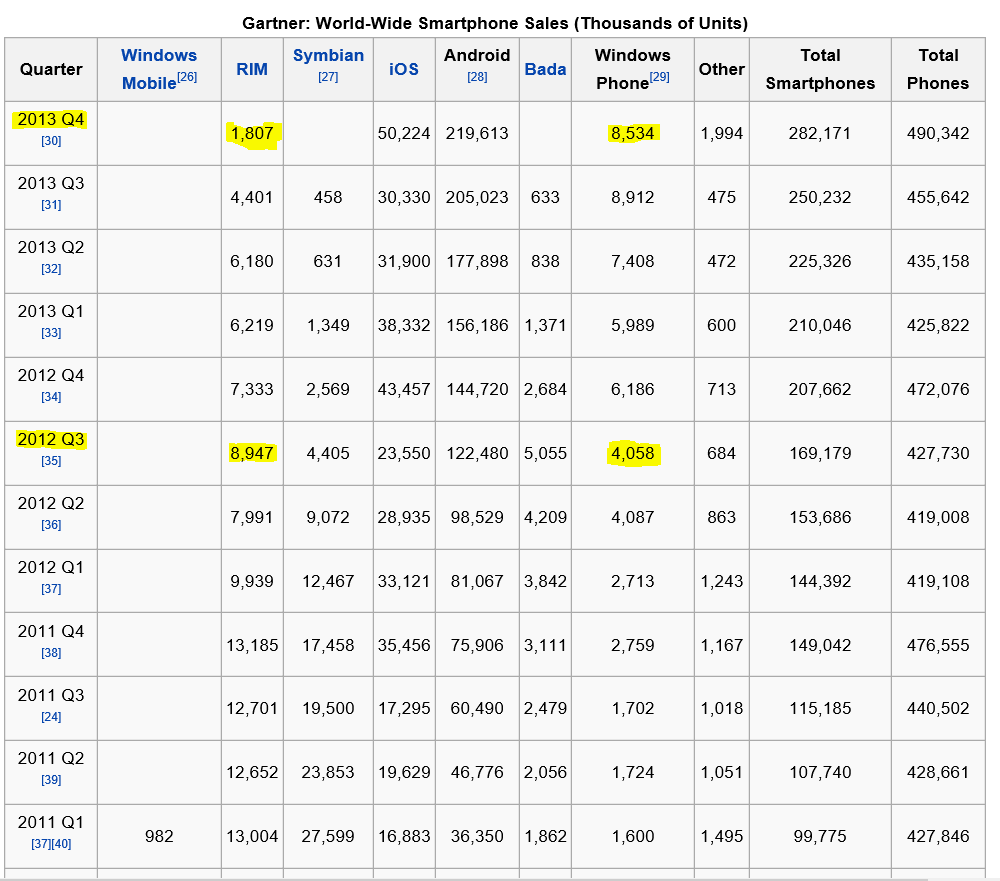Open citation [24] under 2011 Q3
Viewport: 1000px width, 881px height.
pyautogui.click(x=51, y=717)
